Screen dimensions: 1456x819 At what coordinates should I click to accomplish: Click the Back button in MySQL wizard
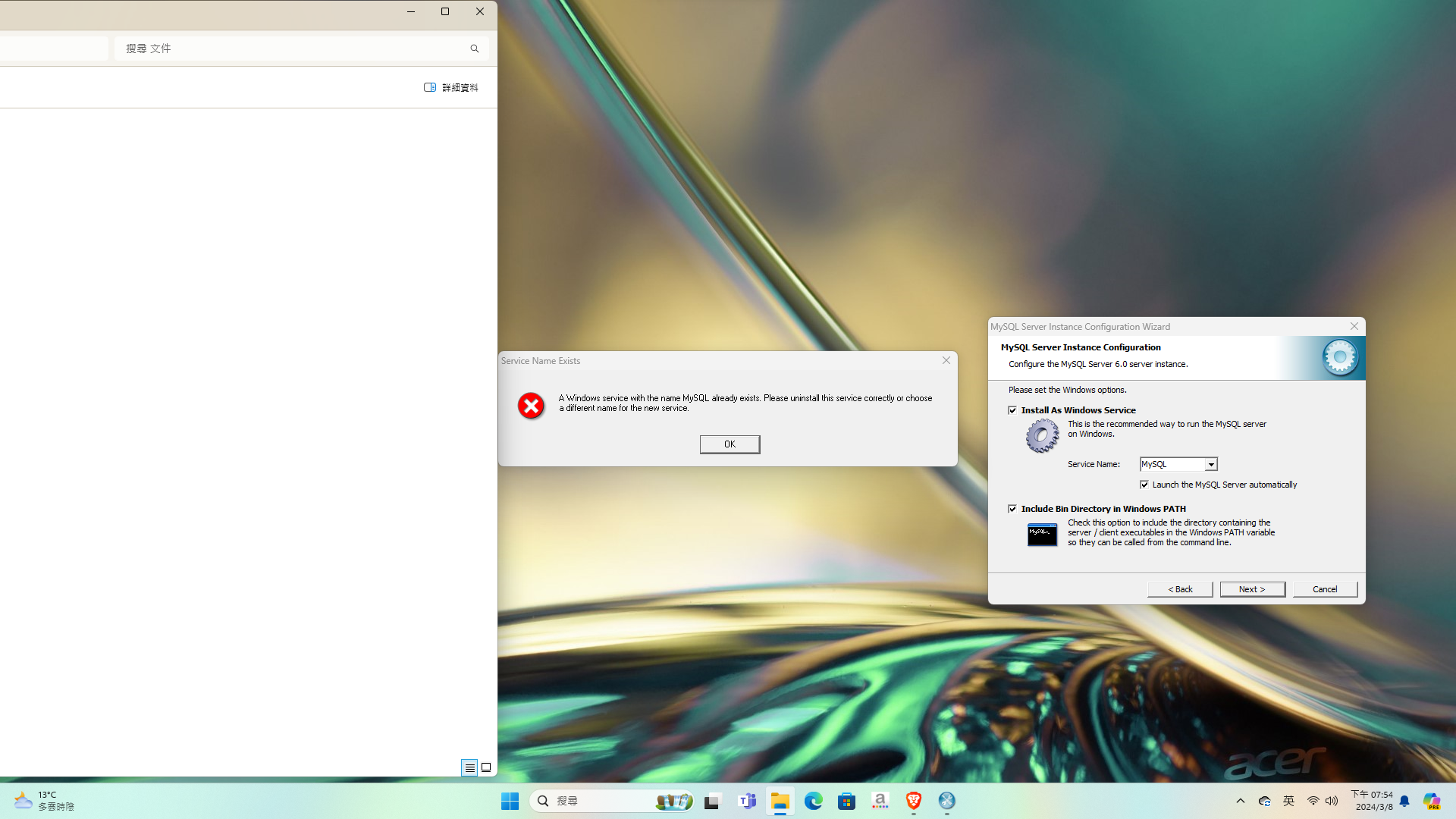(x=1180, y=589)
